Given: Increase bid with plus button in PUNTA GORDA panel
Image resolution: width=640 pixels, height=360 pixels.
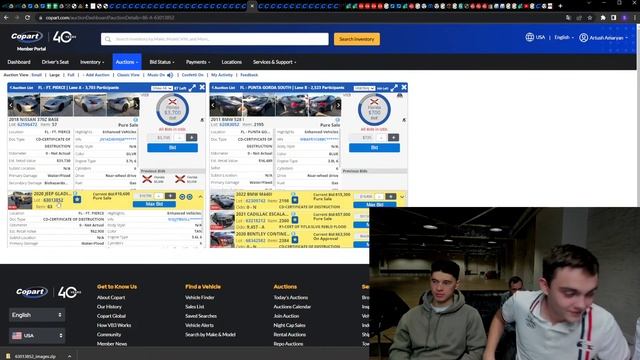Looking at the screenshot, I should point(393,138).
